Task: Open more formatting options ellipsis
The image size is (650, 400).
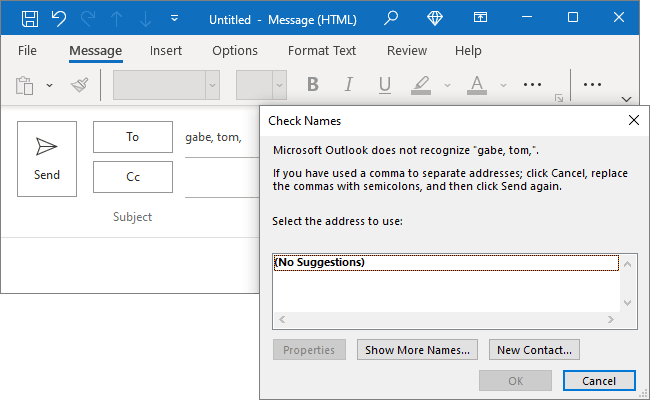Action: tap(532, 85)
